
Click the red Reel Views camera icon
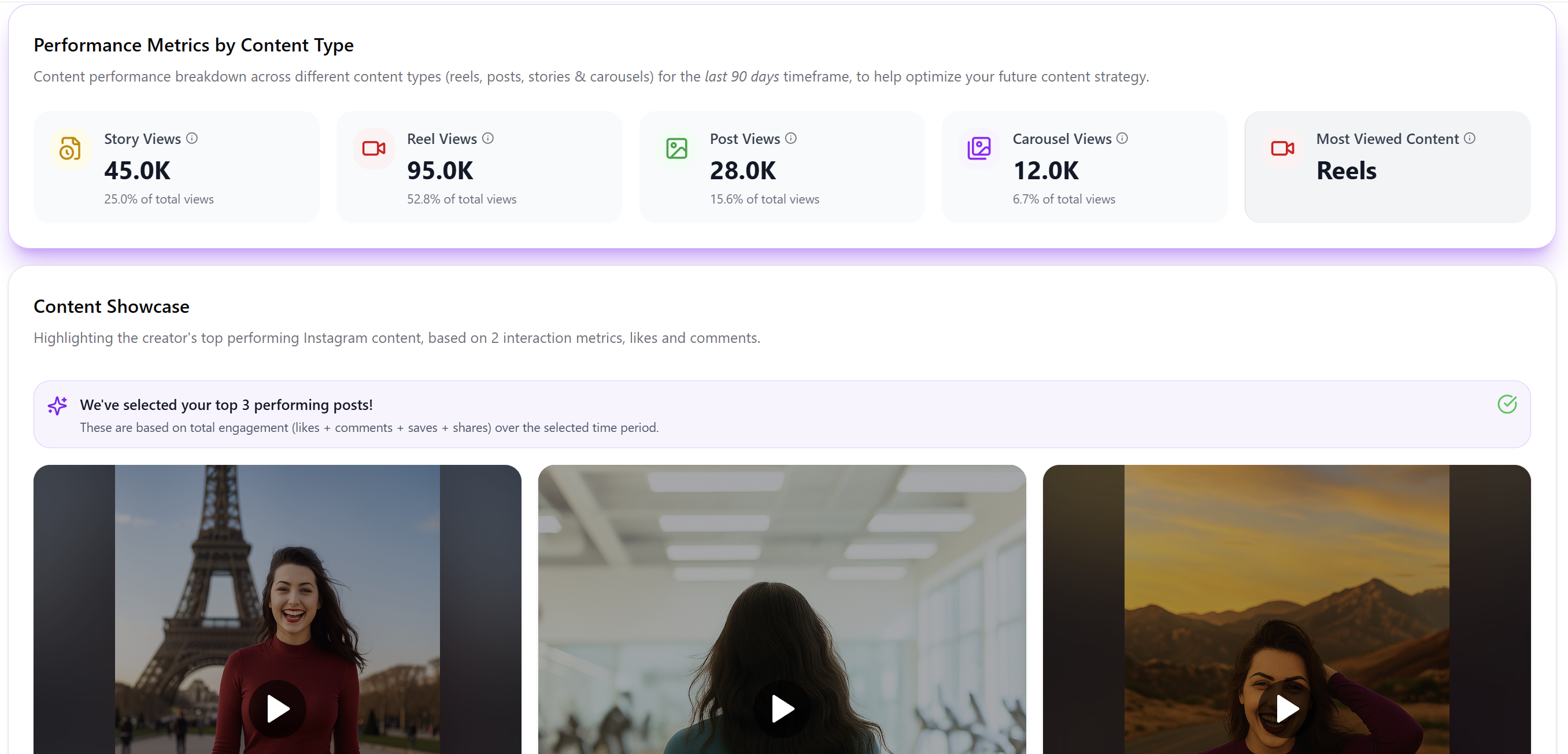(x=373, y=148)
